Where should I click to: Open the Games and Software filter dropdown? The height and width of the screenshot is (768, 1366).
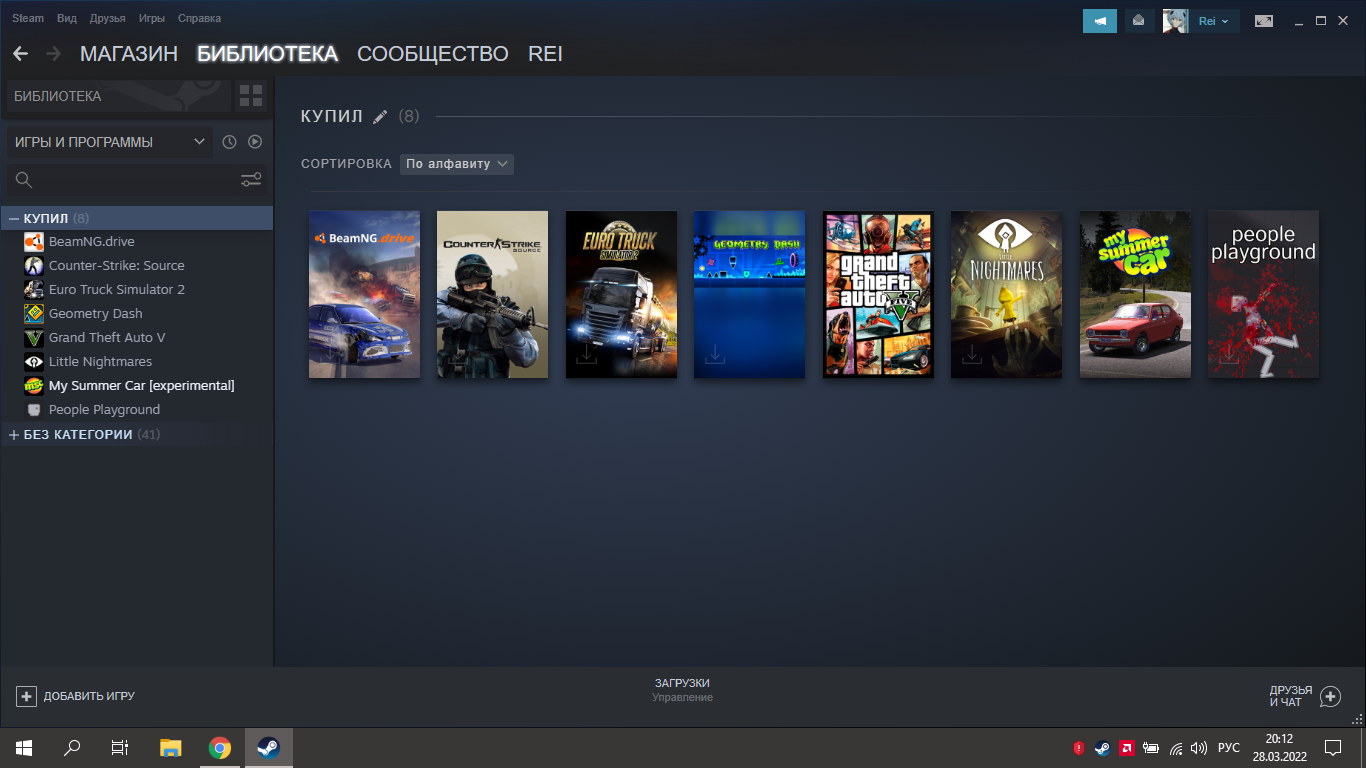click(x=110, y=142)
